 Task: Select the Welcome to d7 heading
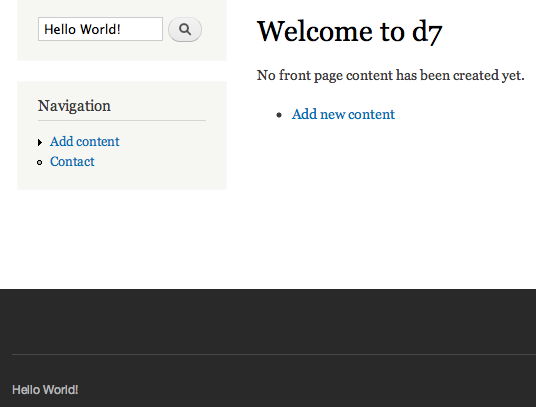click(x=350, y=31)
